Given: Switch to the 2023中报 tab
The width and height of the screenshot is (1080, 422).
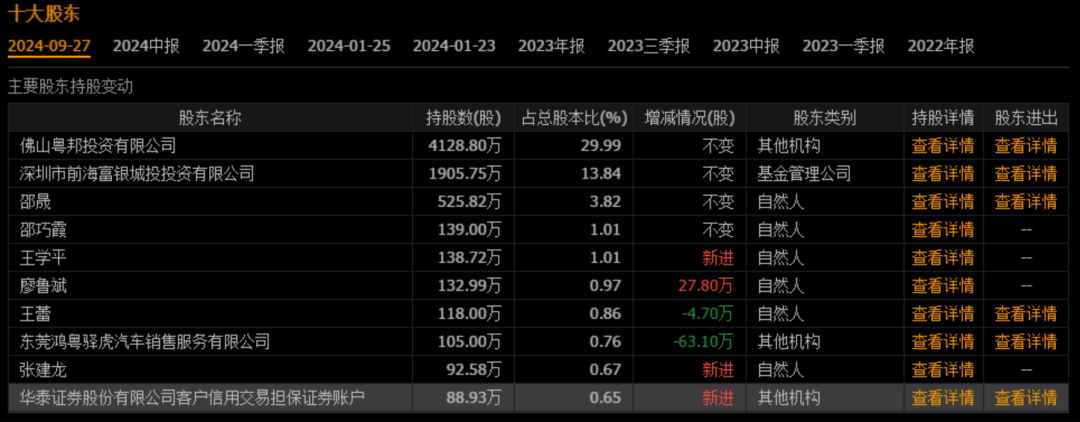Looking at the screenshot, I should [x=746, y=46].
